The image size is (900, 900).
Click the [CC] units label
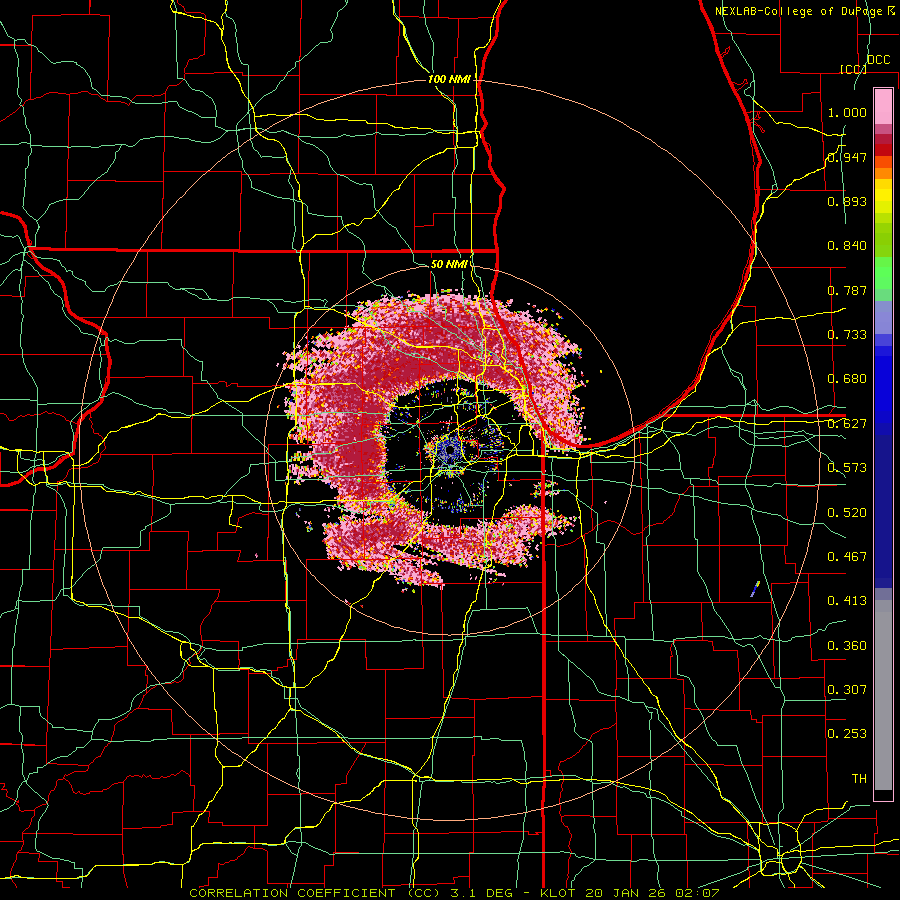tap(853, 69)
